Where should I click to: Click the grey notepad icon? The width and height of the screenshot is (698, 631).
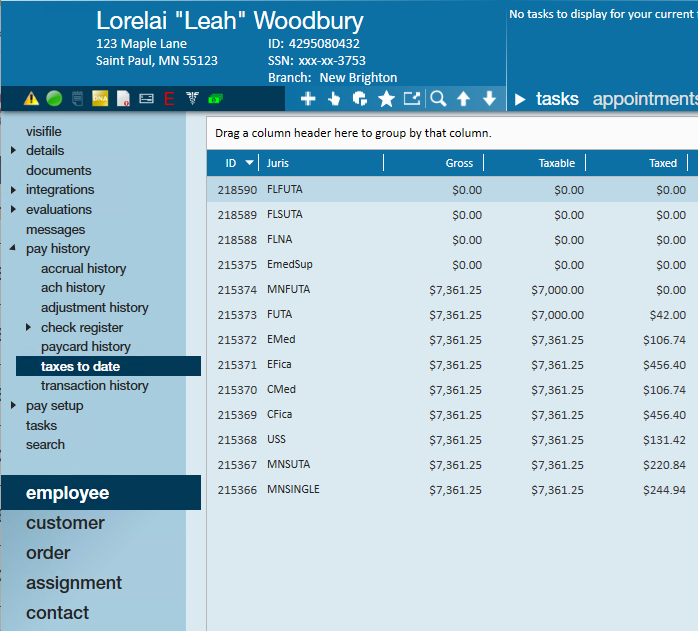[77, 98]
